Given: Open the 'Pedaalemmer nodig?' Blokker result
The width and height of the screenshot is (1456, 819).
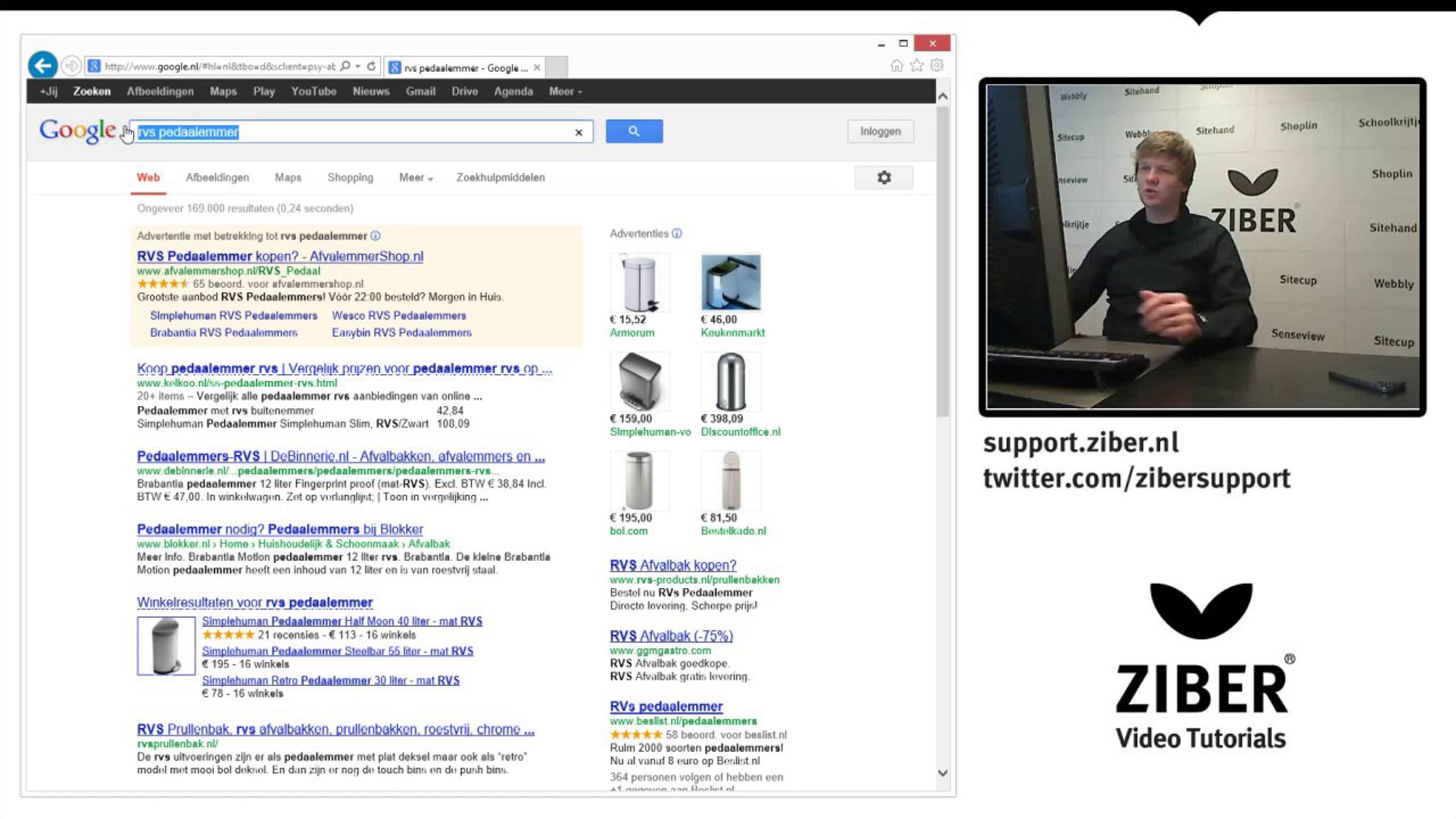Looking at the screenshot, I should pyautogui.click(x=280, y=530).
